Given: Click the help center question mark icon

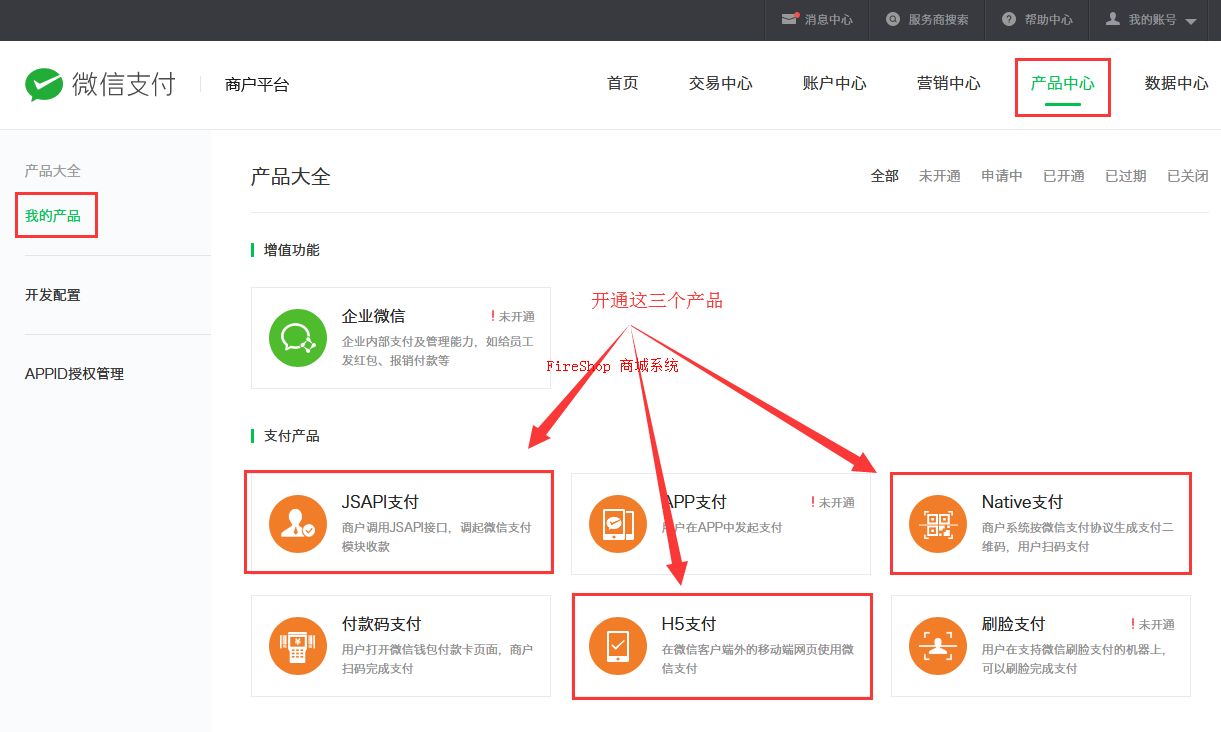Looking at the screenshot, I should tap(1009, 19).
